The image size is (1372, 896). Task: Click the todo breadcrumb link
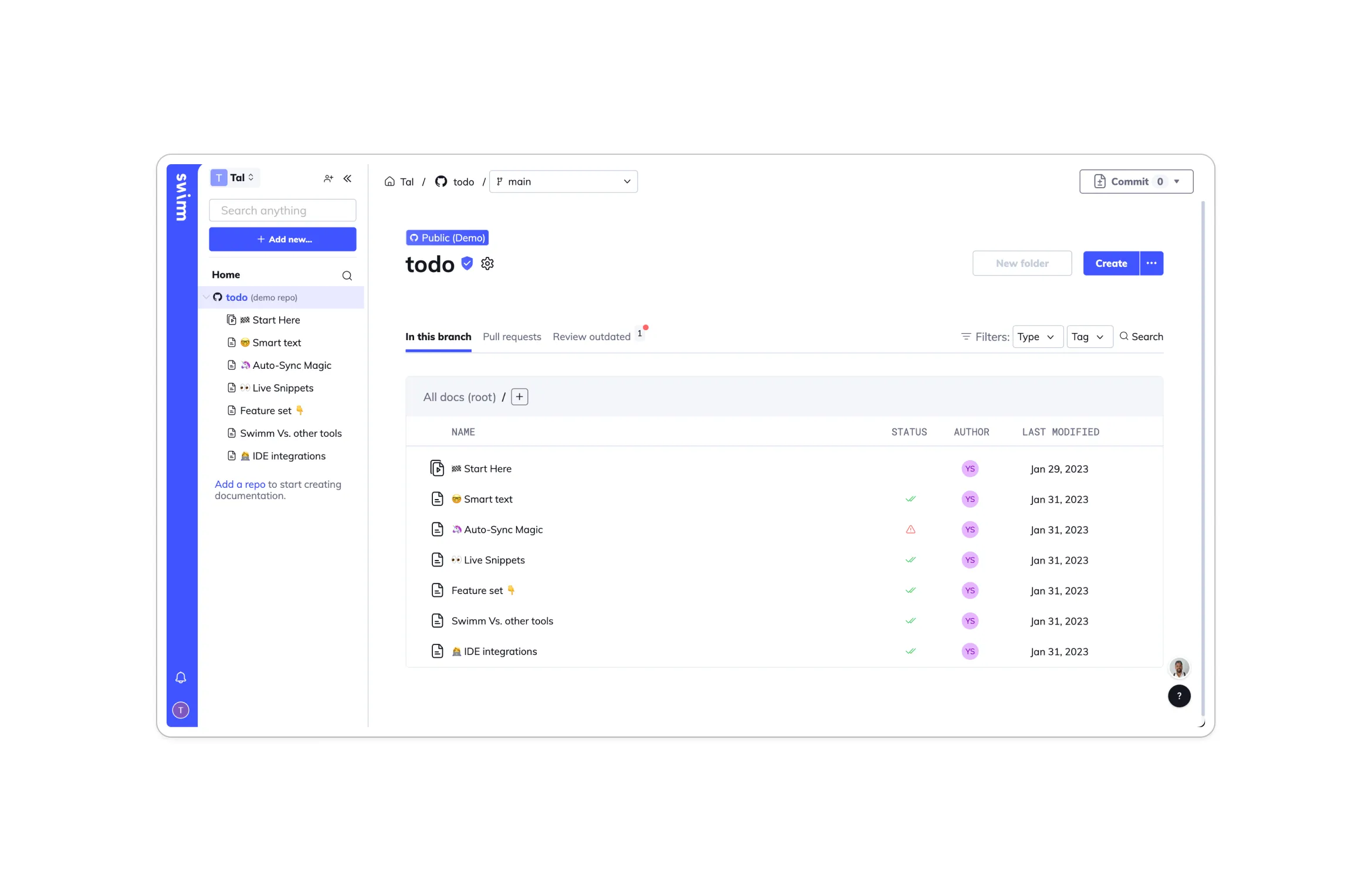pos(463,182)
